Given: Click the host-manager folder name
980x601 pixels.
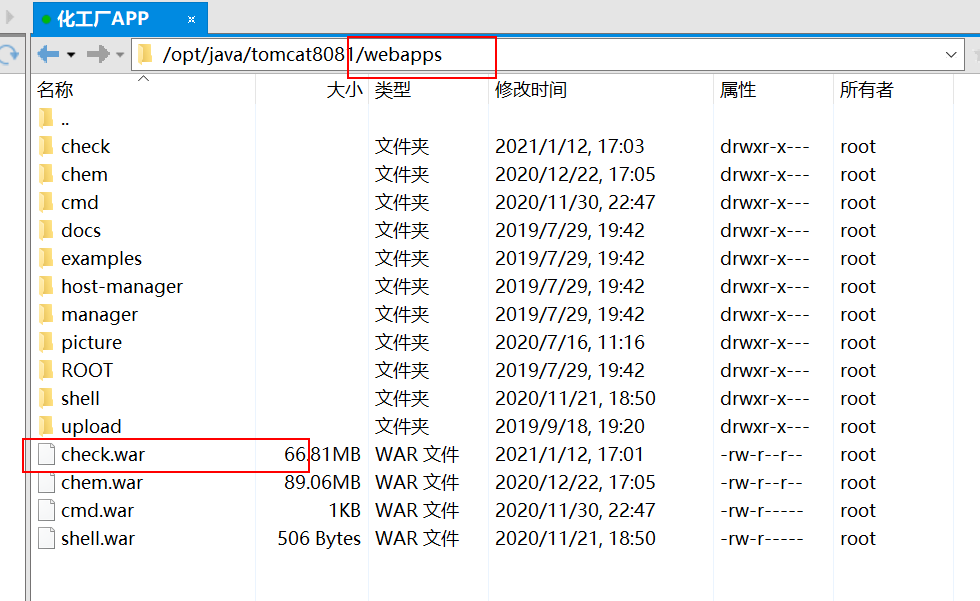Looking at the screenshot, I should point(122,286).
